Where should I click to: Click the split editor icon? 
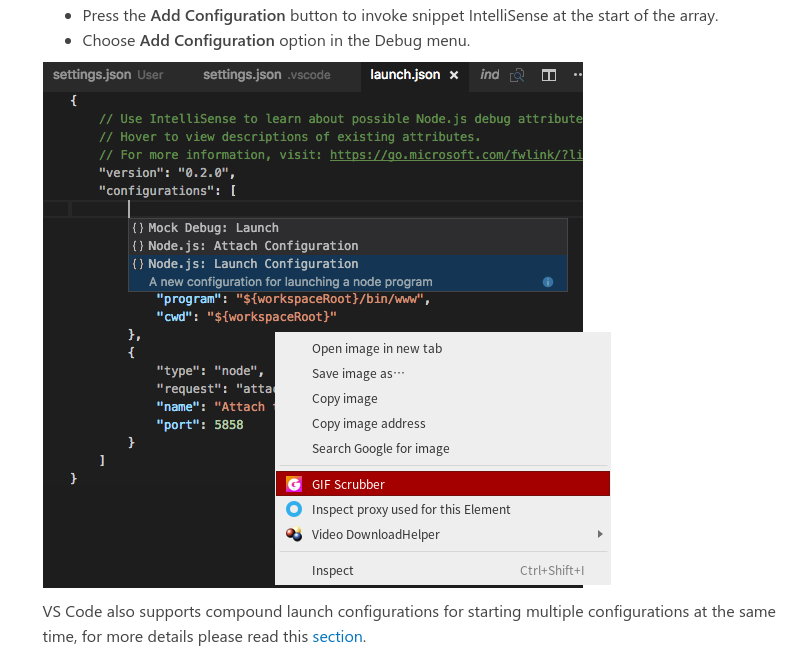pos(549,75)
